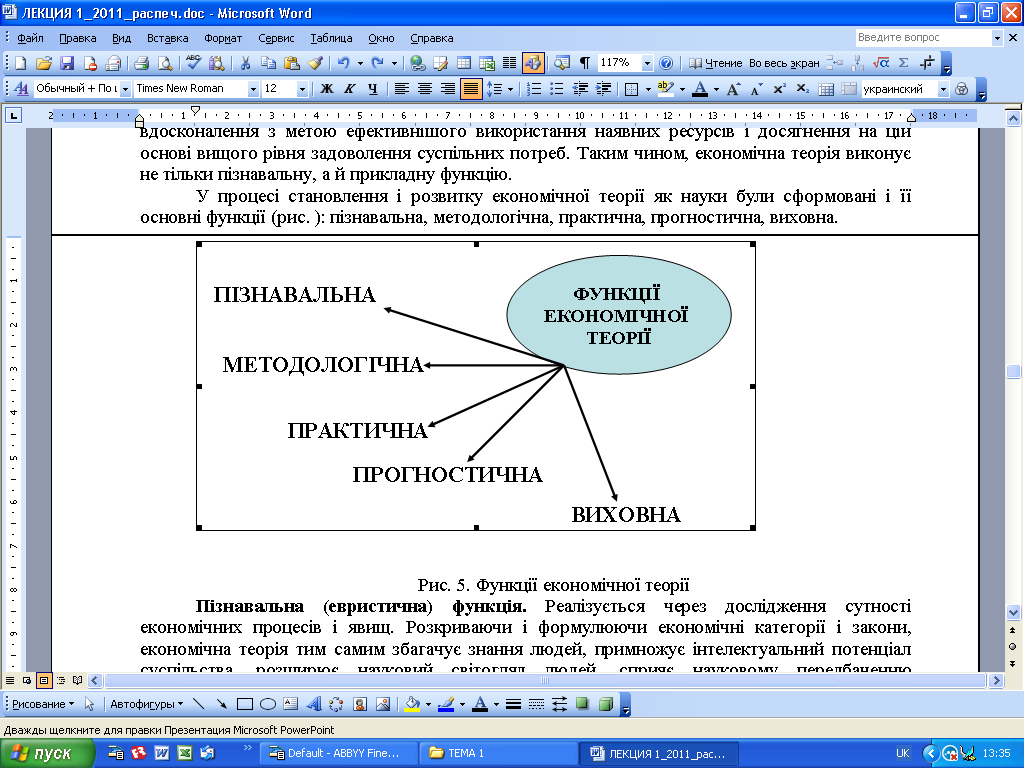1024x768 pixels.
Task: Switch to Чтение reading mode
Action: [716, 63]
